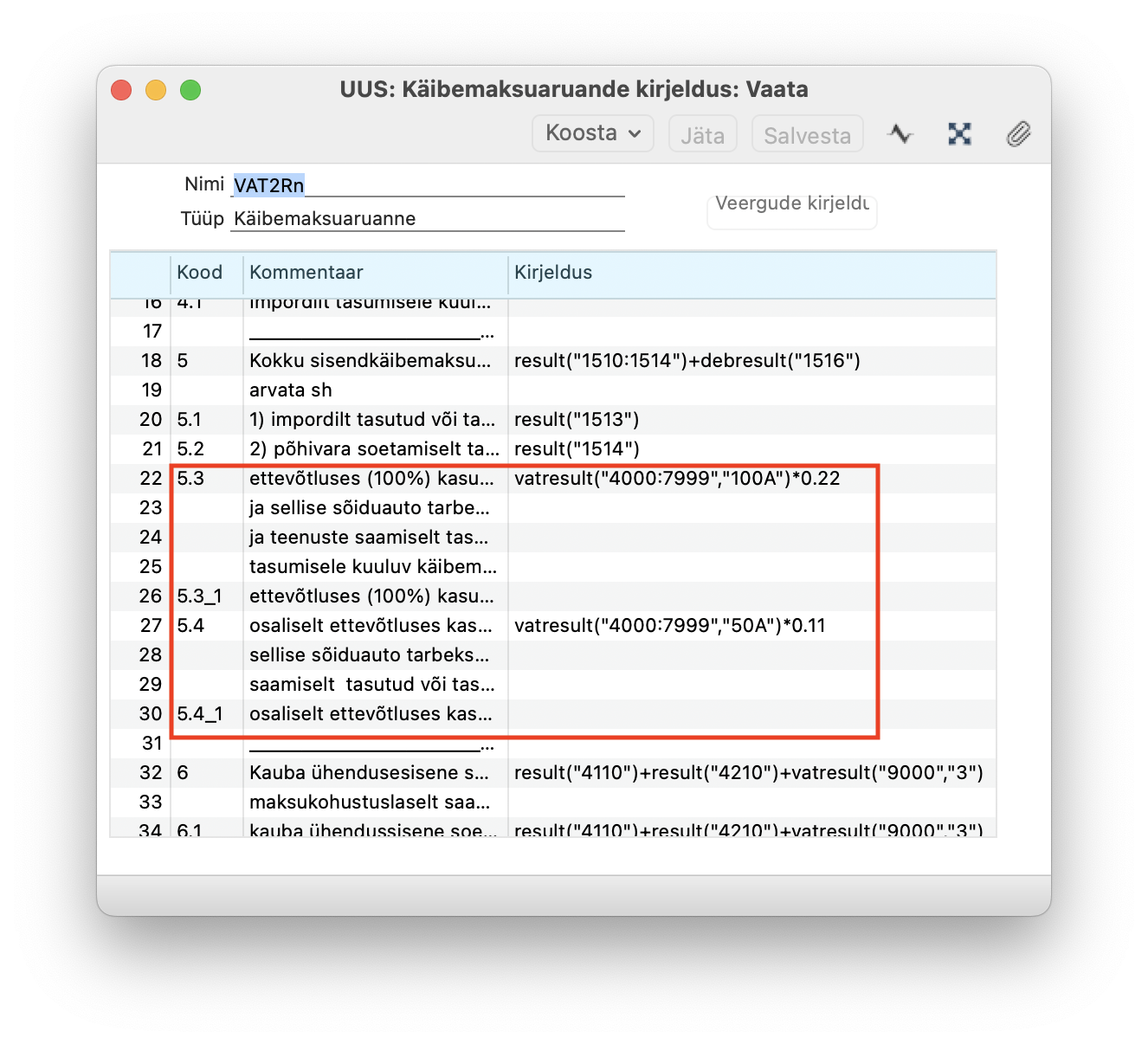Open the Koosta dropdown menu
Screen dimensions: 1148x1044
point(593,133)
